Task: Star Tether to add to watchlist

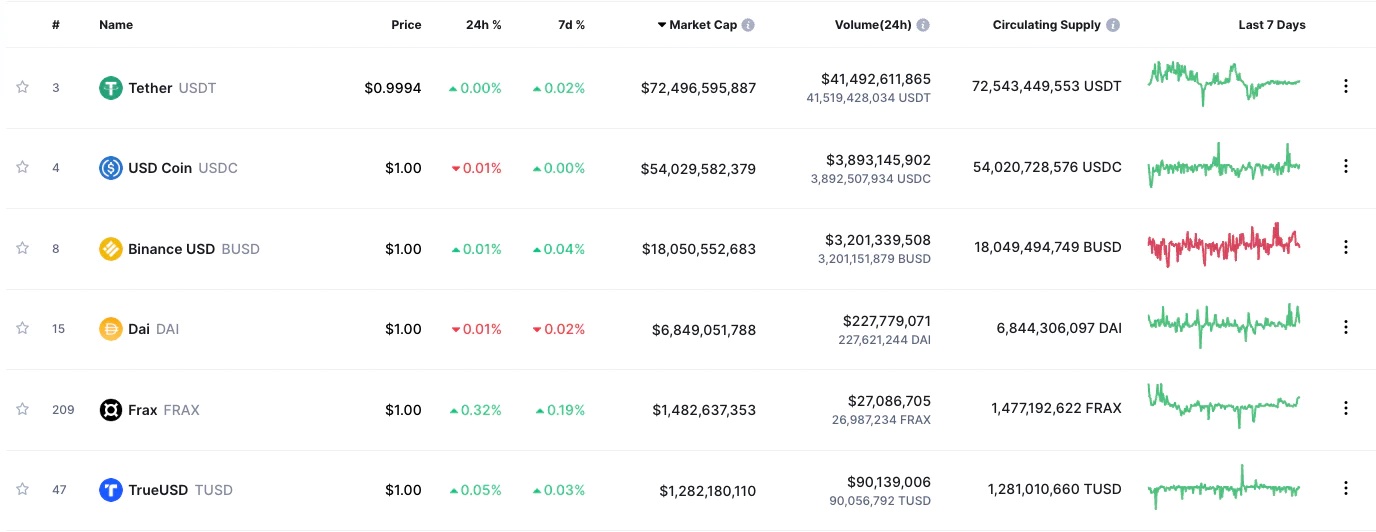Action: coord(22,87)
